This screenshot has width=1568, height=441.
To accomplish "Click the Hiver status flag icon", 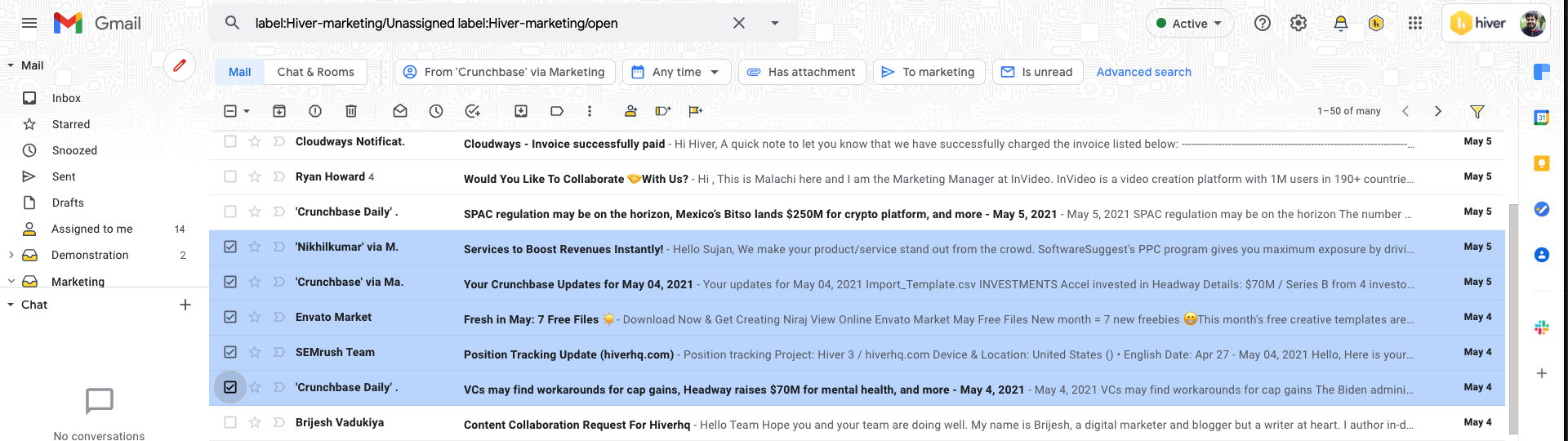I will pos(695,111).
